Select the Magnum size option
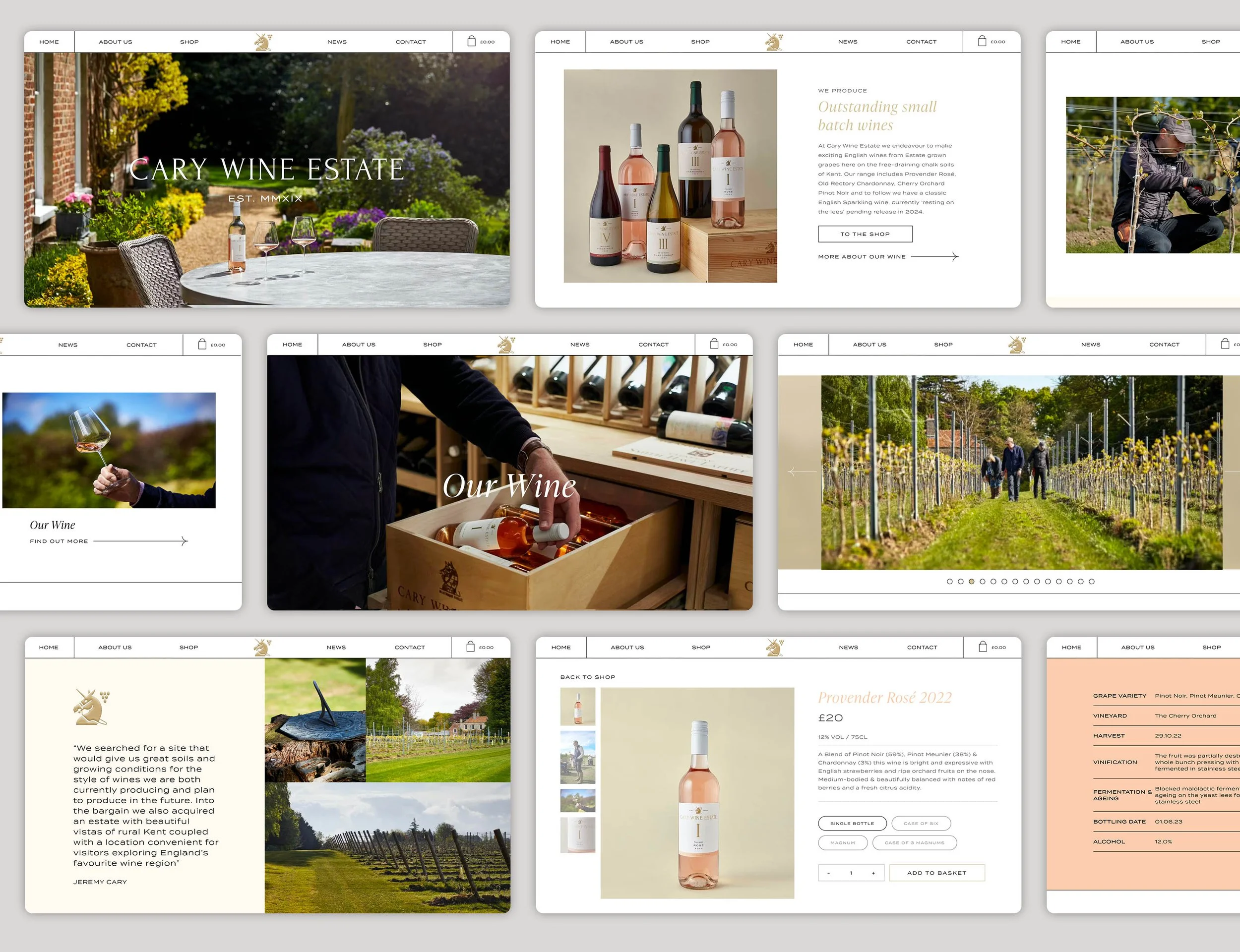This screenshot has width=1240, height=952. (x=843, y=842)
